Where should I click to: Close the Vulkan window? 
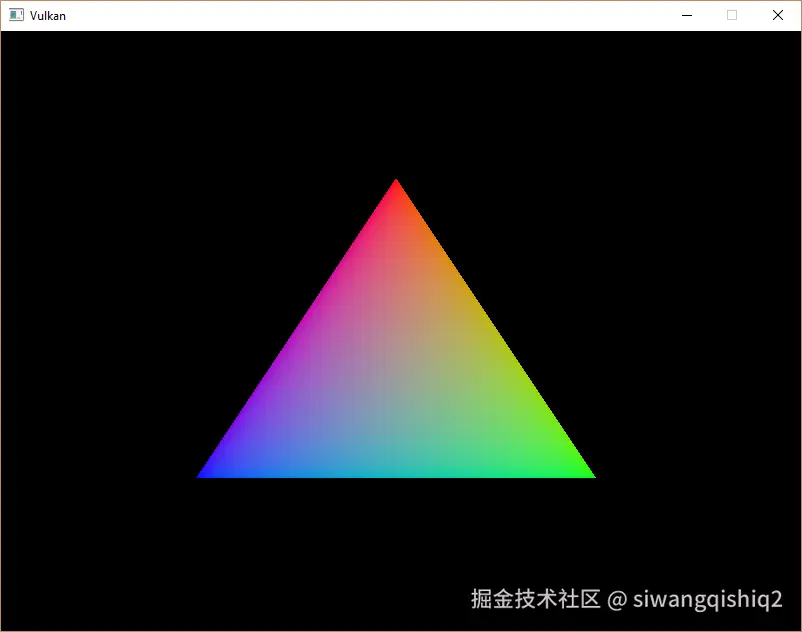(x=777, y=15)
